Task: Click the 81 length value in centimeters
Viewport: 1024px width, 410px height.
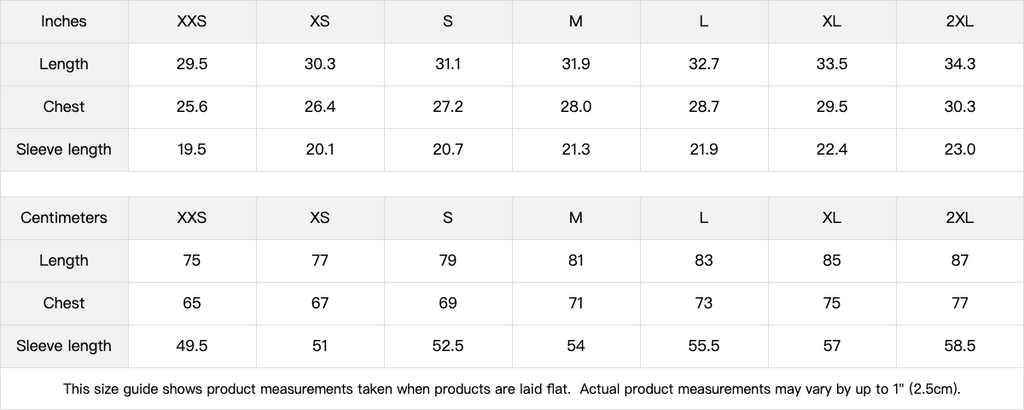Action: 576,261
